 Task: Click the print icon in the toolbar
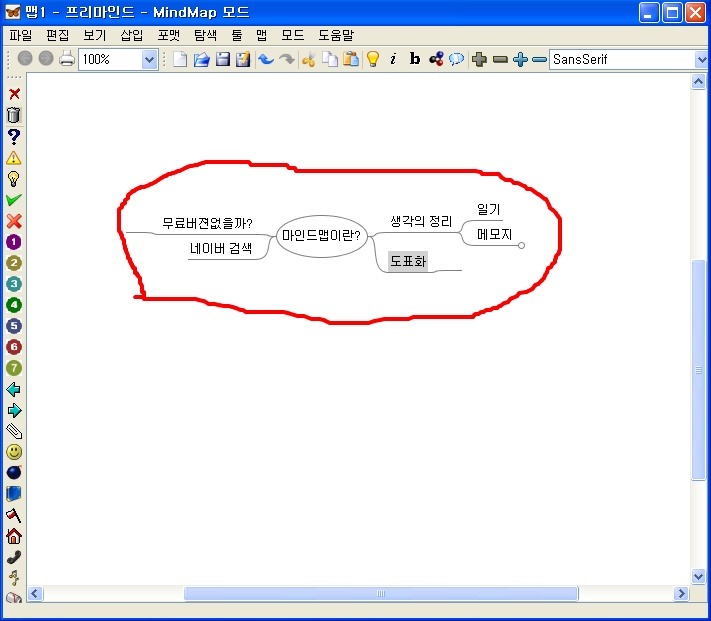[x=67, y=59]
